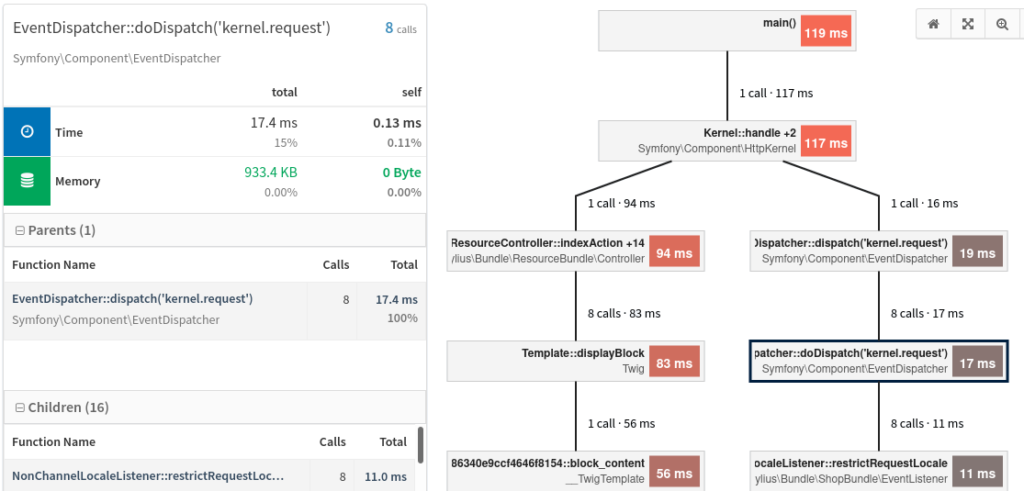Click the Total column header under Children
This screenshot has width=1024, height=491.
click(393, 442)
